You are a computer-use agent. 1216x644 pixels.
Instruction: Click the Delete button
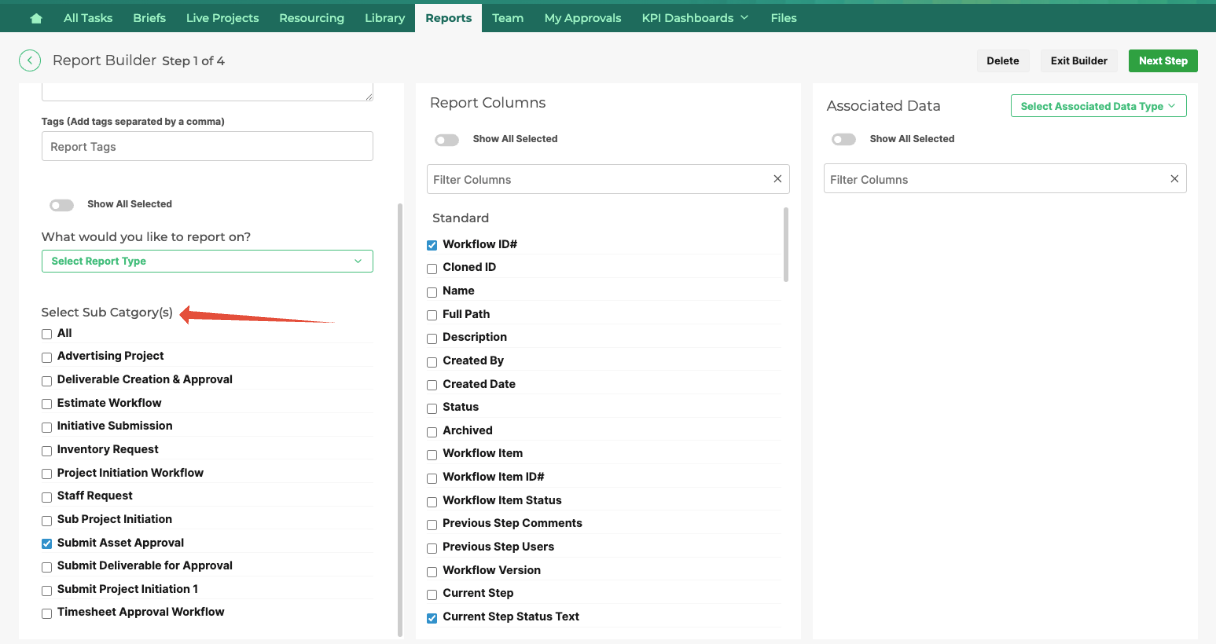point(1003,61)
